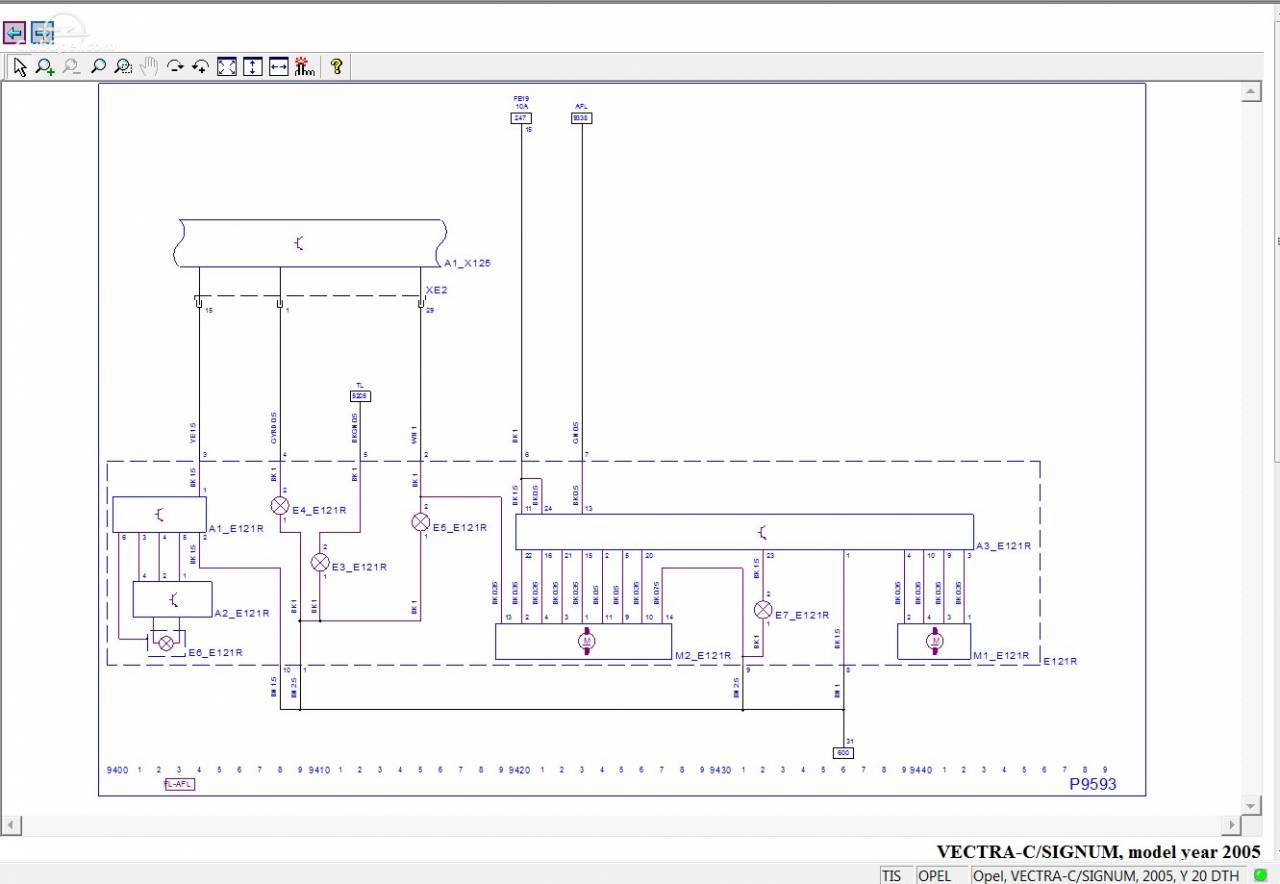Click the E7_E121R lamp symbol

click(x=763, y=609)
